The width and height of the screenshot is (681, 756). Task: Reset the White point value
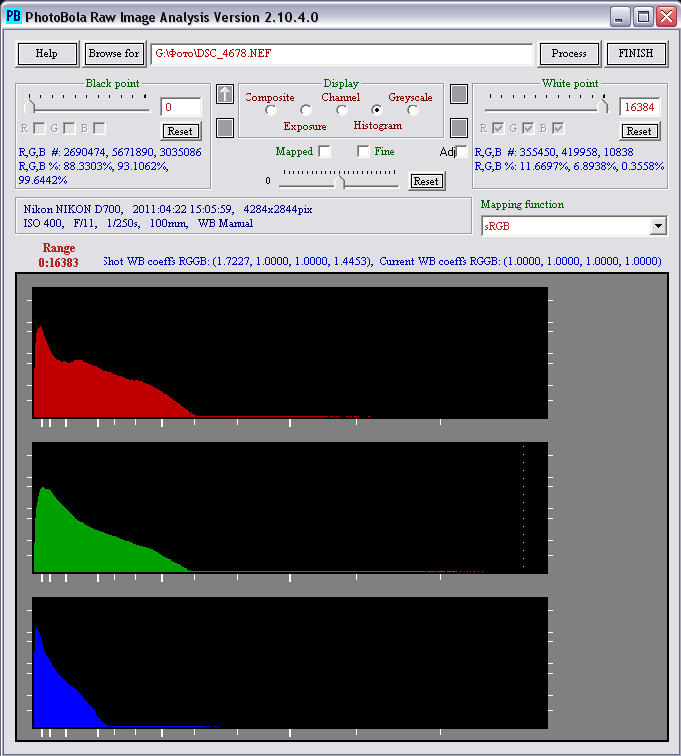tap(639, 131)
